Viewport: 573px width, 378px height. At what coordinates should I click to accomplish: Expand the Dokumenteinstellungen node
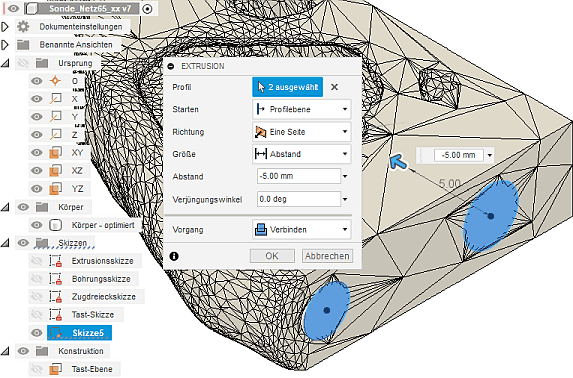pos(5,27)
